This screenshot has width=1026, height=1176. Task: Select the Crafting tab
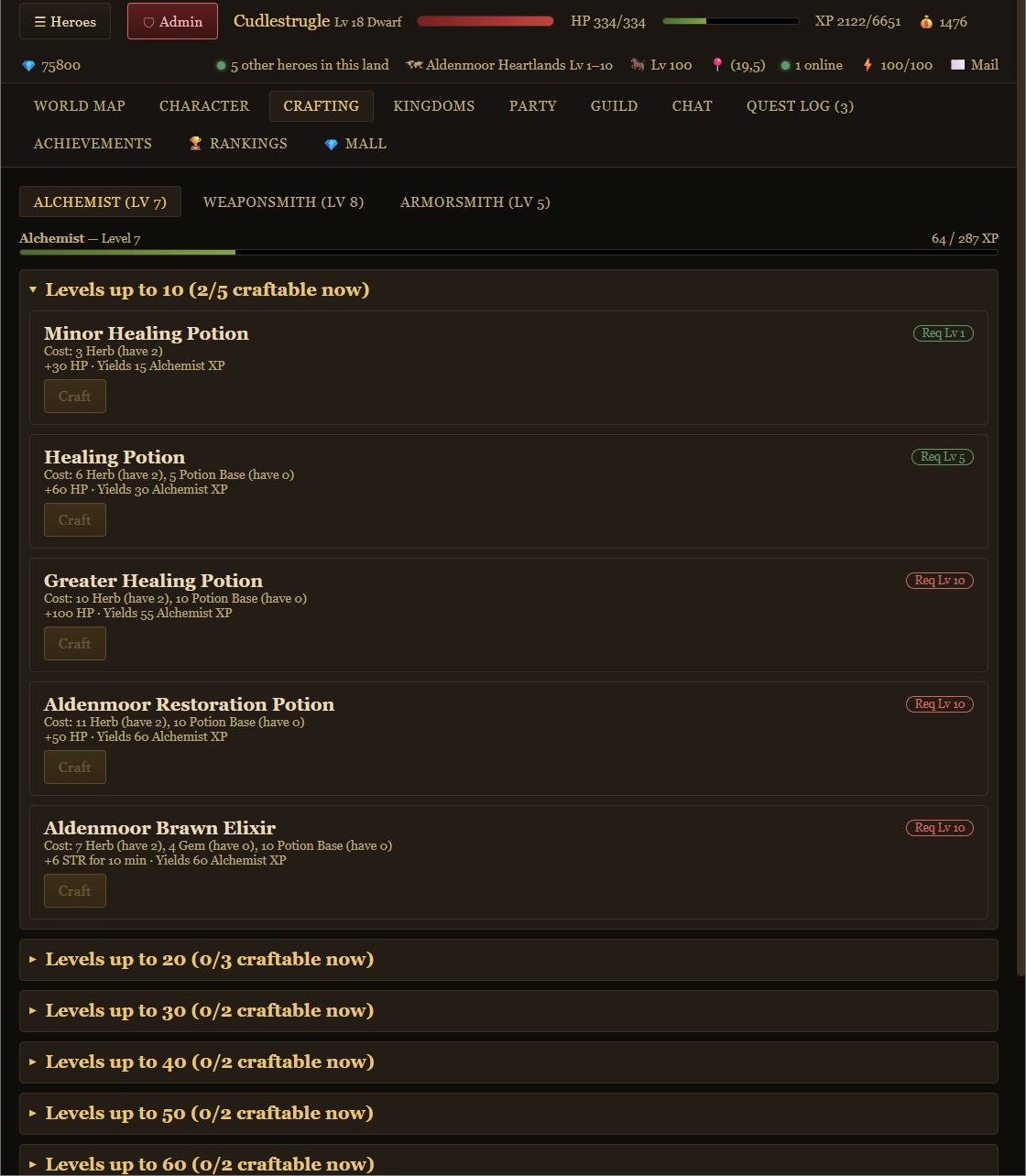pos(322,106)
